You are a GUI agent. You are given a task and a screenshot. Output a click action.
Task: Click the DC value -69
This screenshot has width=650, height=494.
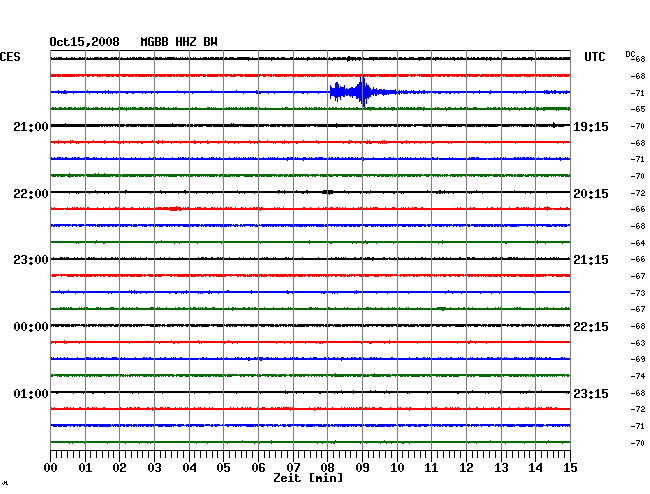[638, 359]
